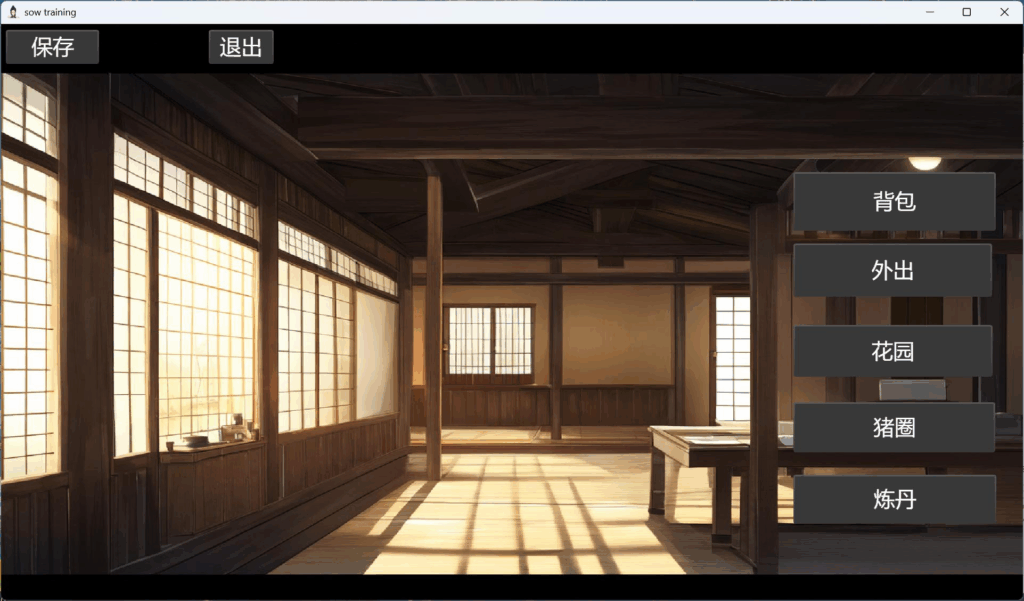Open the 背包 (Backpack) menu
Viewport: 1024px width, 601px height.
tap(893, 202)
